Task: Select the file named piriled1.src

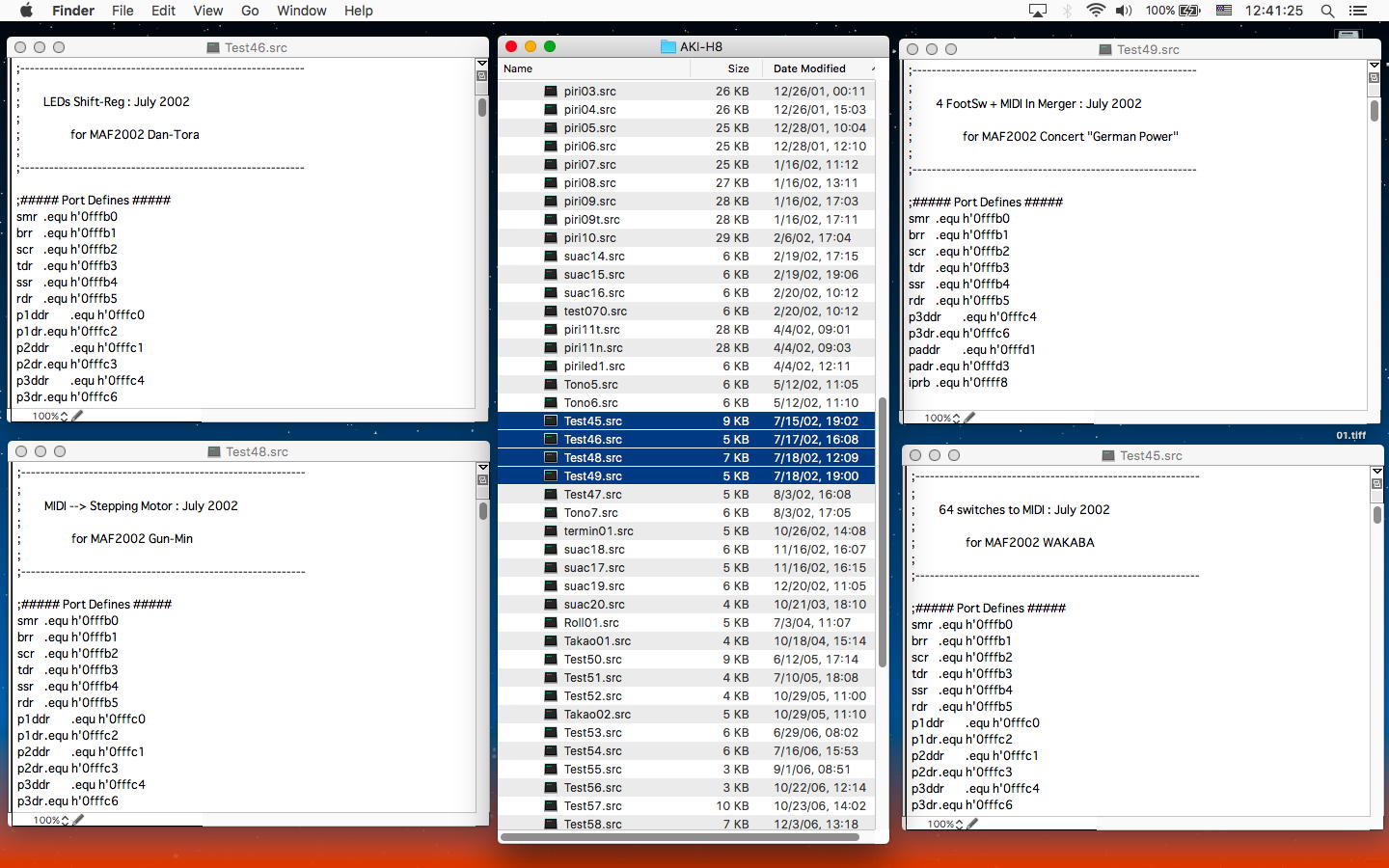Action: point(687,366)
